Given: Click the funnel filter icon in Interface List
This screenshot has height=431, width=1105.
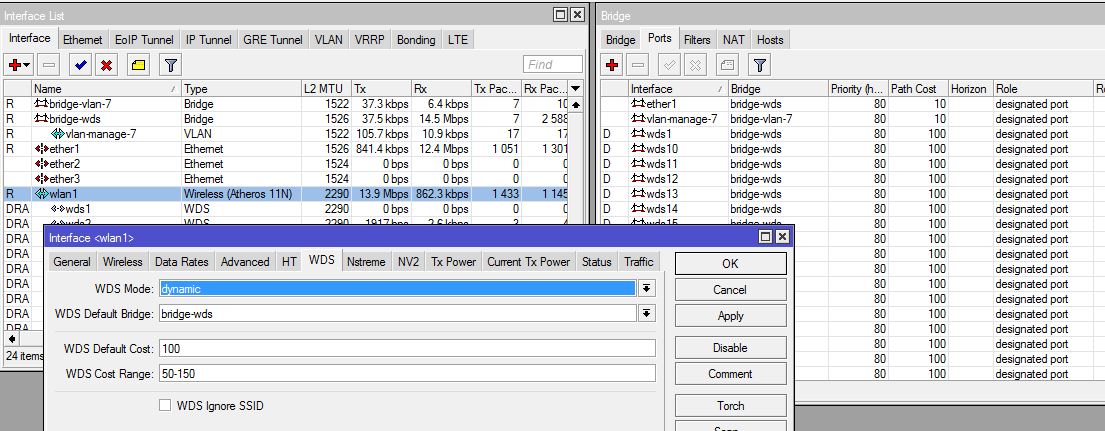Looking at the screenshot, I should 171,65.
